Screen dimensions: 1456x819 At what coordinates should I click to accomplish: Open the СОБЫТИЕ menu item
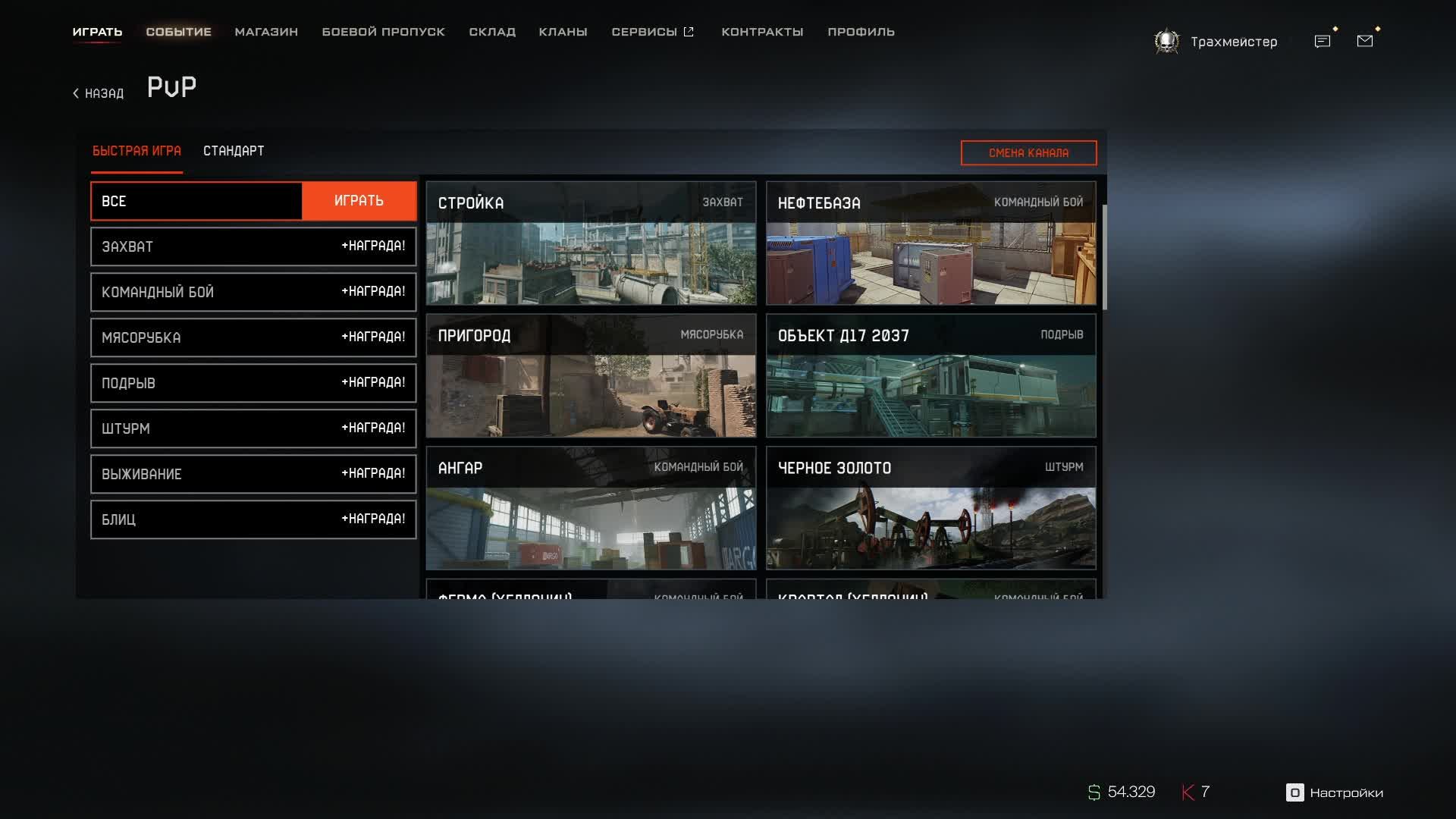pos(178,32)
